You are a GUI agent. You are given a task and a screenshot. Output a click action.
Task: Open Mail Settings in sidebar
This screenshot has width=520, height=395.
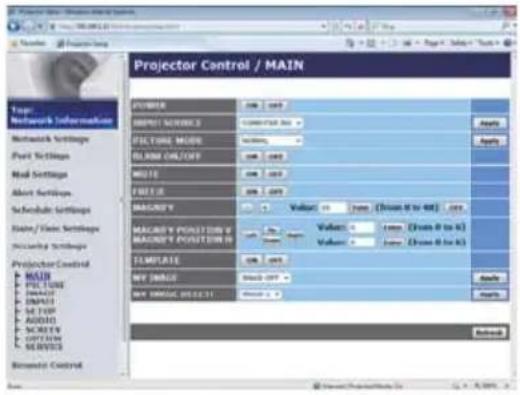(39, 174)
